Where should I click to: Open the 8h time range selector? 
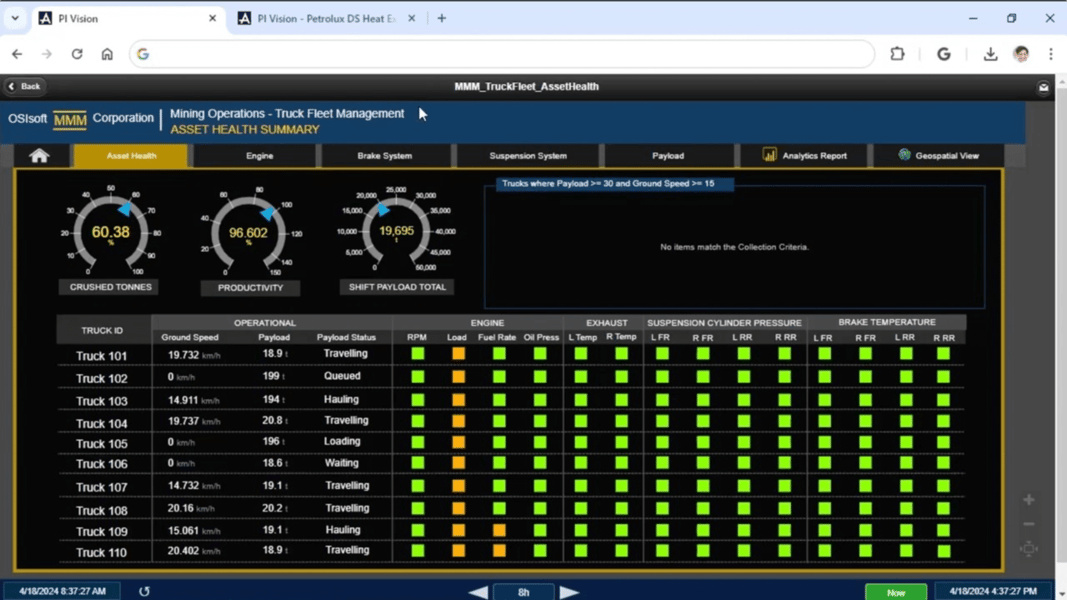tap(523, 591)
